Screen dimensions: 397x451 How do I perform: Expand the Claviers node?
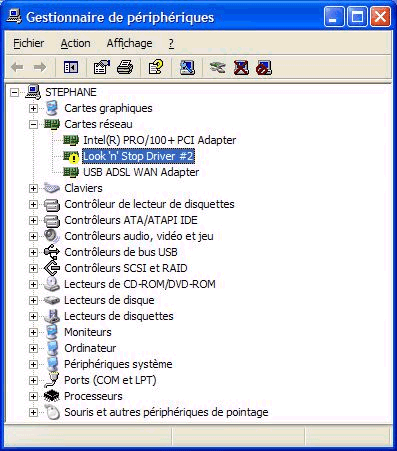[33, 188]
